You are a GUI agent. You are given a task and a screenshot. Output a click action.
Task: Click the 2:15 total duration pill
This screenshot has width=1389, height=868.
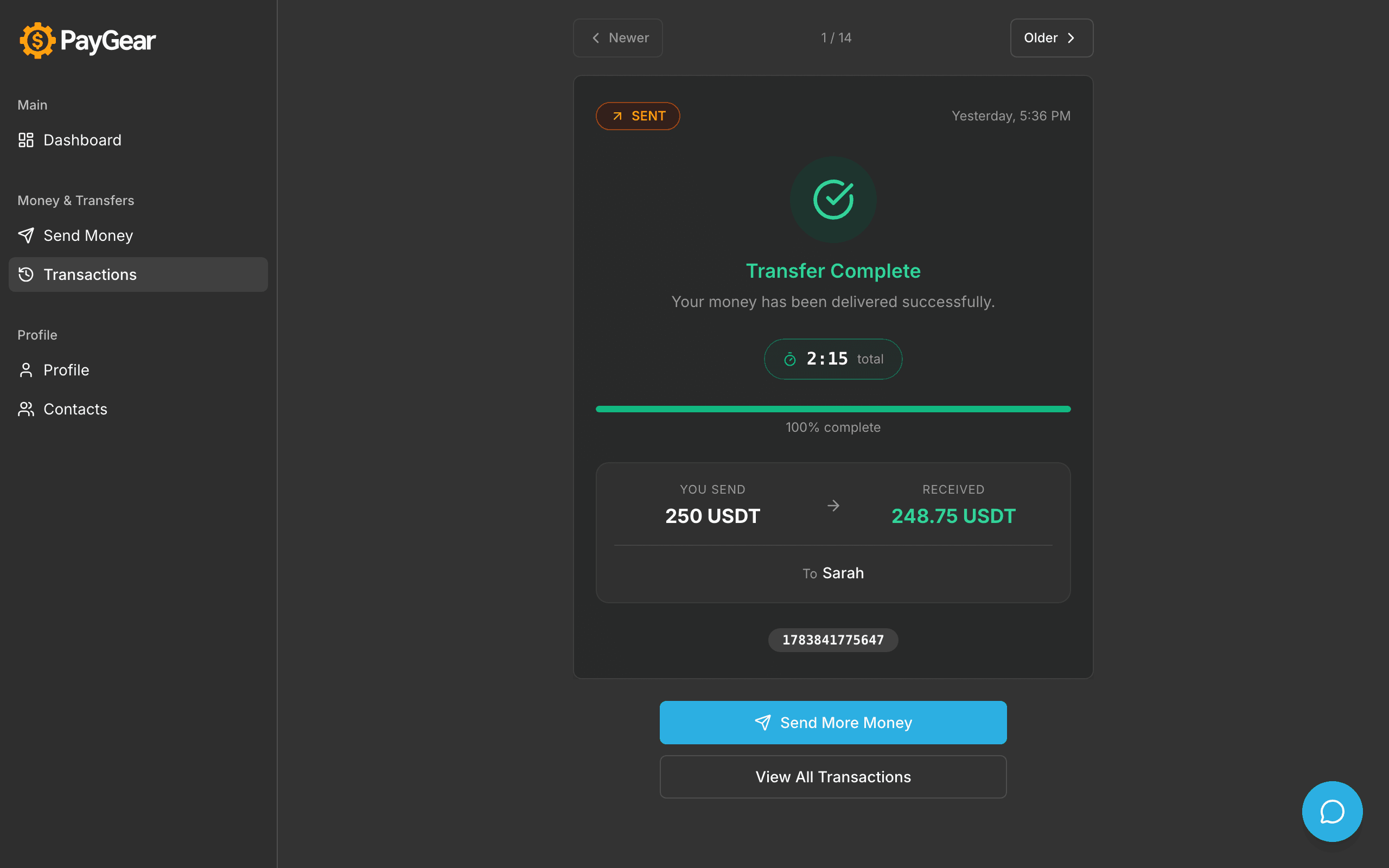(833, 359)
